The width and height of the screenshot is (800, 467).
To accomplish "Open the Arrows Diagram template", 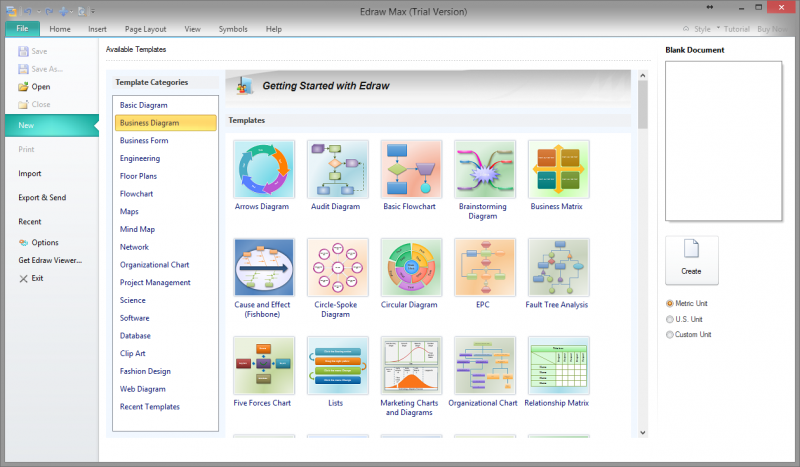I will 264,169.
